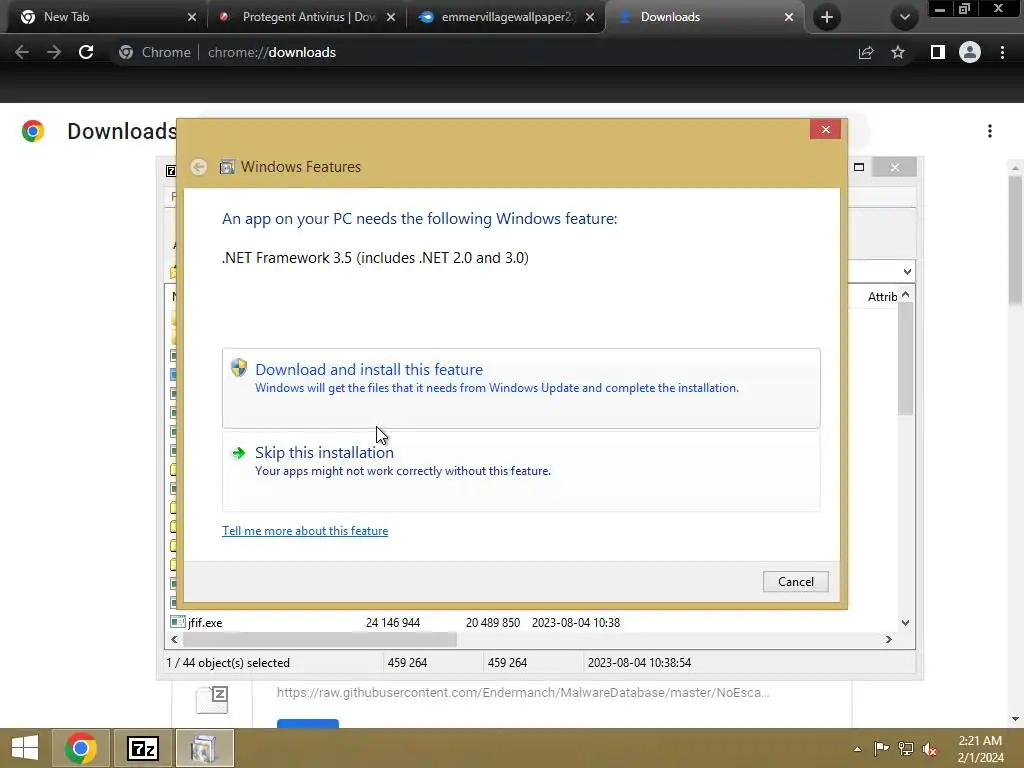Close the Protegent Antivirus tab
This screenshot has width=1024, height=768.
tap(391, 17)
